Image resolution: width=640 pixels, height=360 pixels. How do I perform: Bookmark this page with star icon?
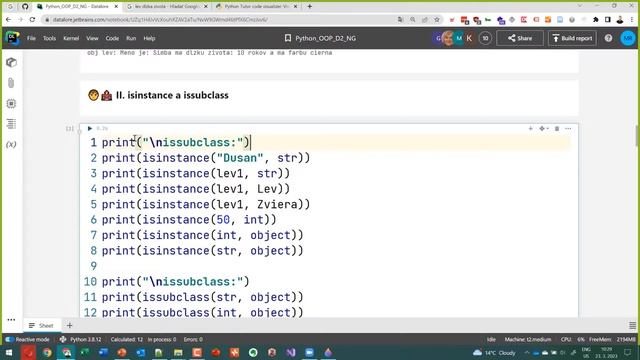pyautogui.click(x=437, y=20)
